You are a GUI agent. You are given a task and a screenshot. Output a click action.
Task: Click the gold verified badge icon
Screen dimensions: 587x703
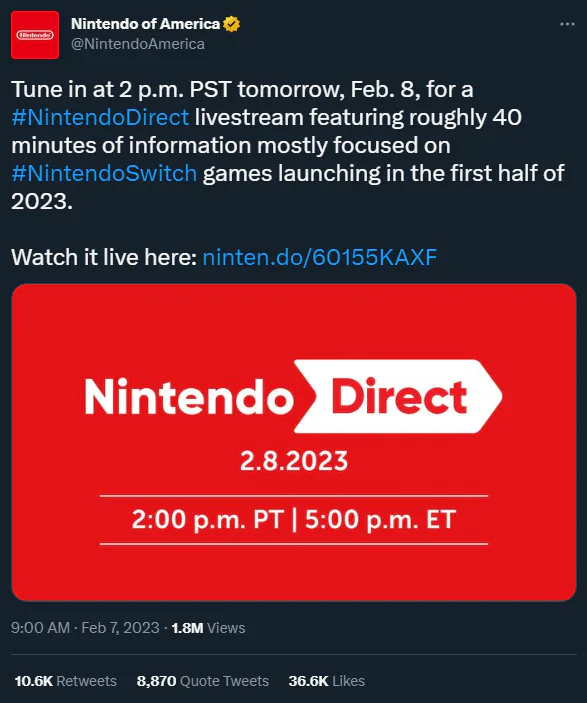(x=231, y=24)
